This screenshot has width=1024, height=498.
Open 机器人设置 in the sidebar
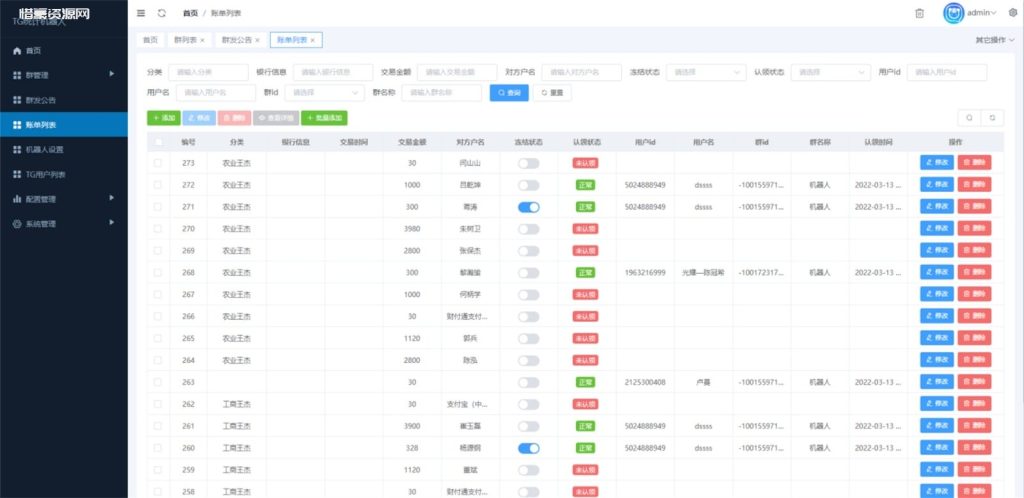click(64, 149)
